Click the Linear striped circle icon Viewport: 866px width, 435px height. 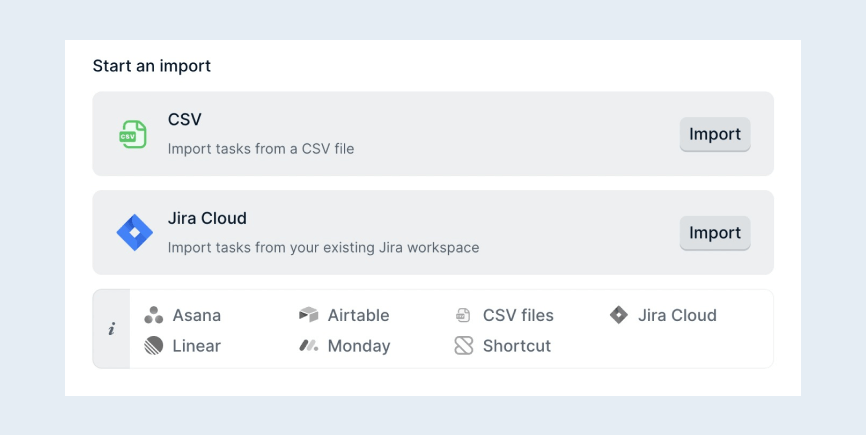(x=154, y=346)
